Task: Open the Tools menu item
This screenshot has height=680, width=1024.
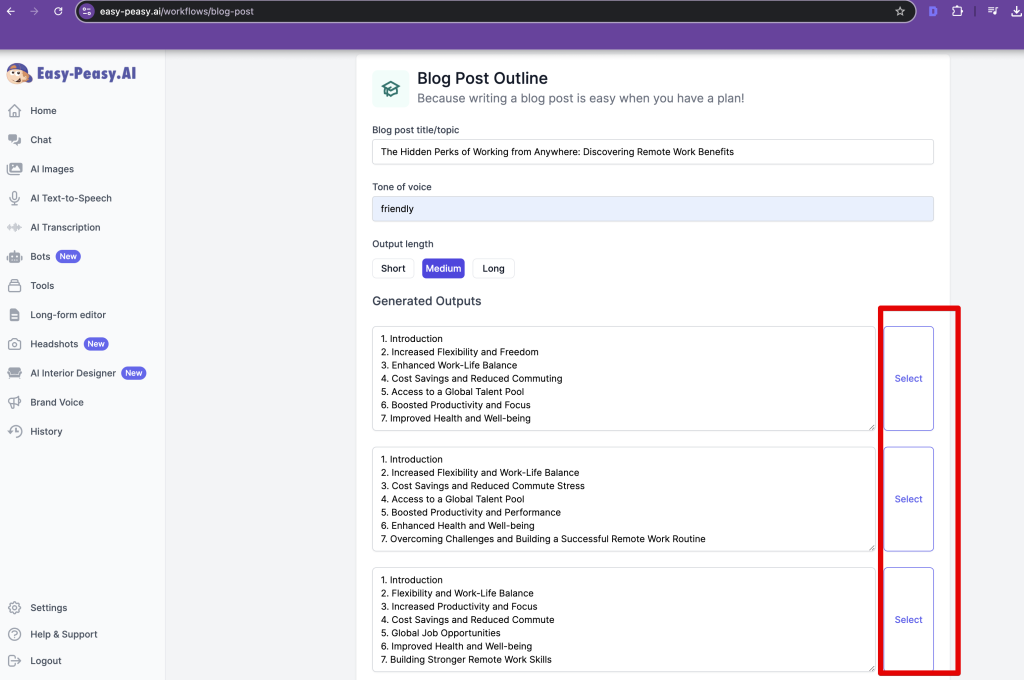Action: tap(42, 286)
